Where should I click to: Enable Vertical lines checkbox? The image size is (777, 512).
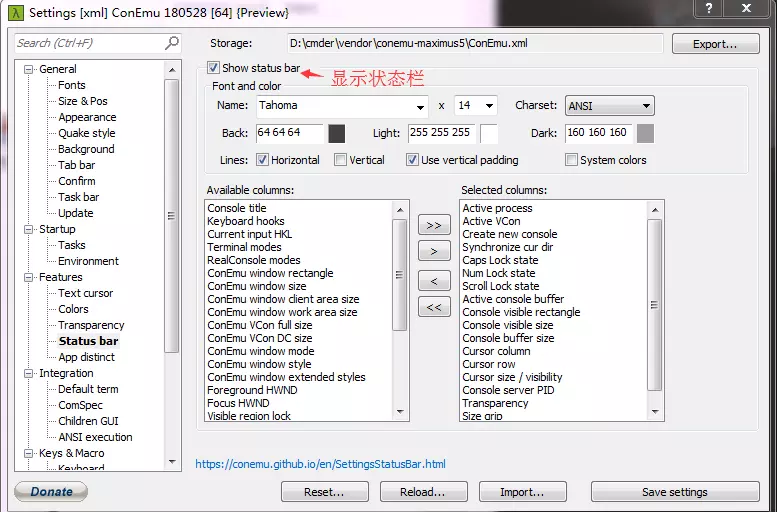340,160
